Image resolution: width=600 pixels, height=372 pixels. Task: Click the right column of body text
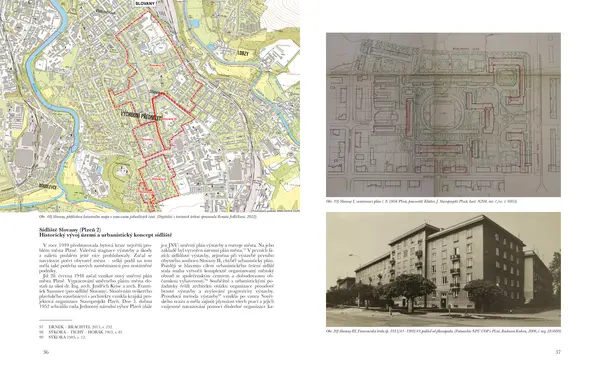(217, 275)
